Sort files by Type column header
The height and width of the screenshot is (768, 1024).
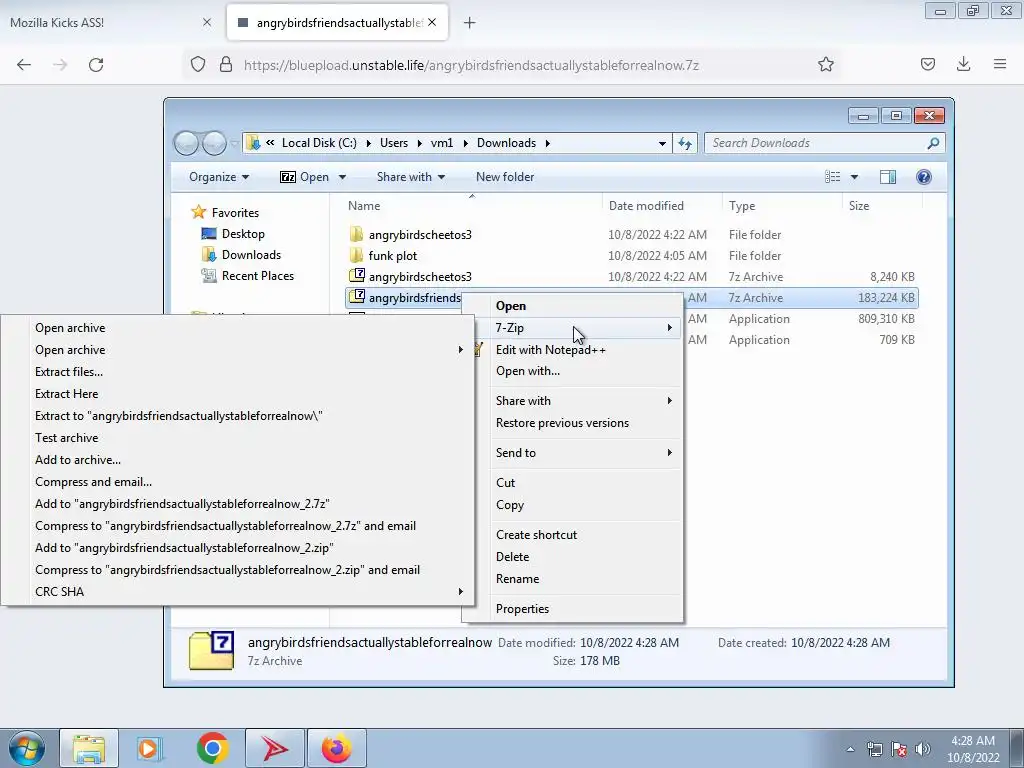[742, 206]
